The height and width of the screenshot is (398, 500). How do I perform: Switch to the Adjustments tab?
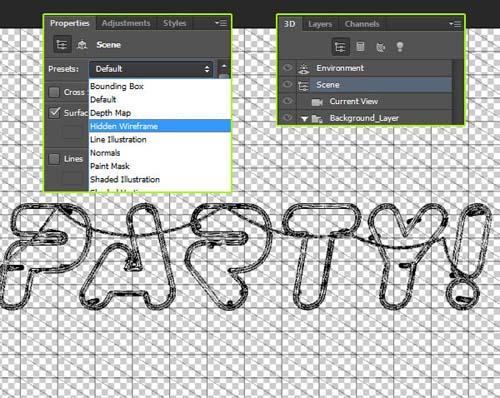(x=126, y=23)
